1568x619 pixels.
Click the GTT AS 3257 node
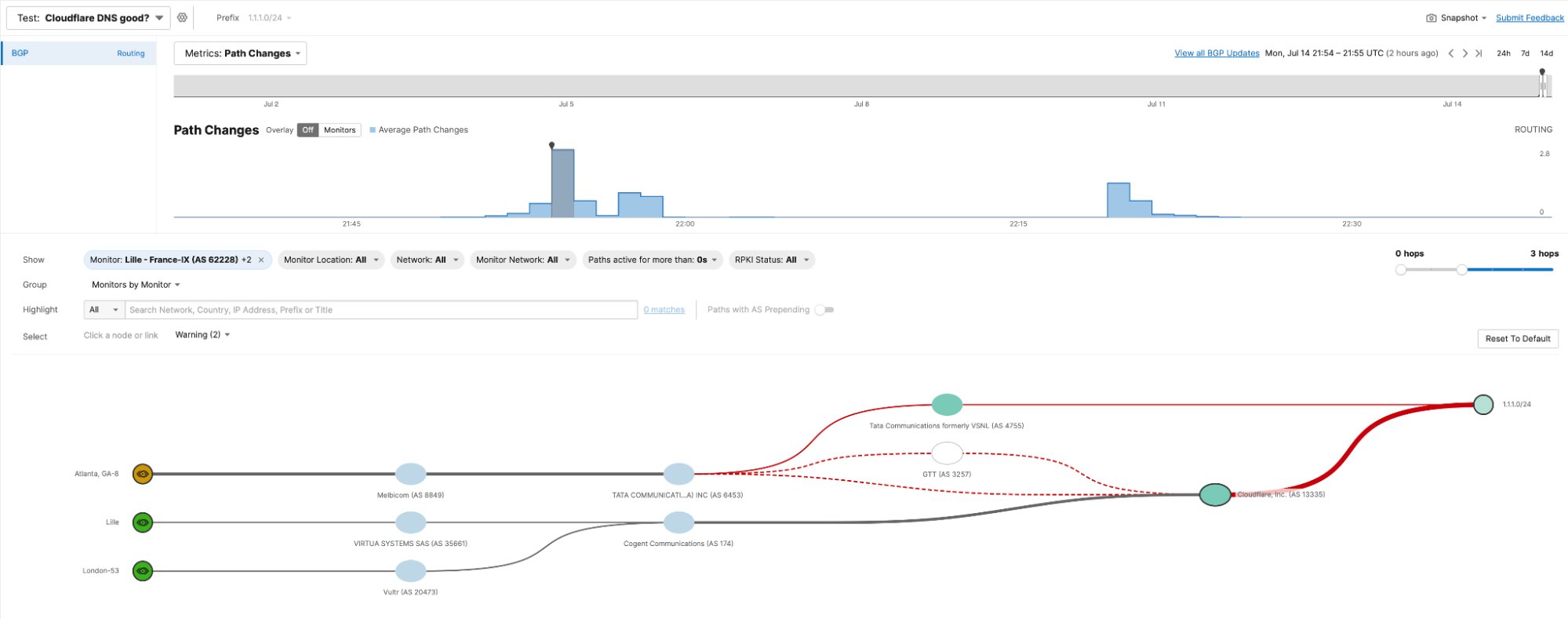(947, 453)
